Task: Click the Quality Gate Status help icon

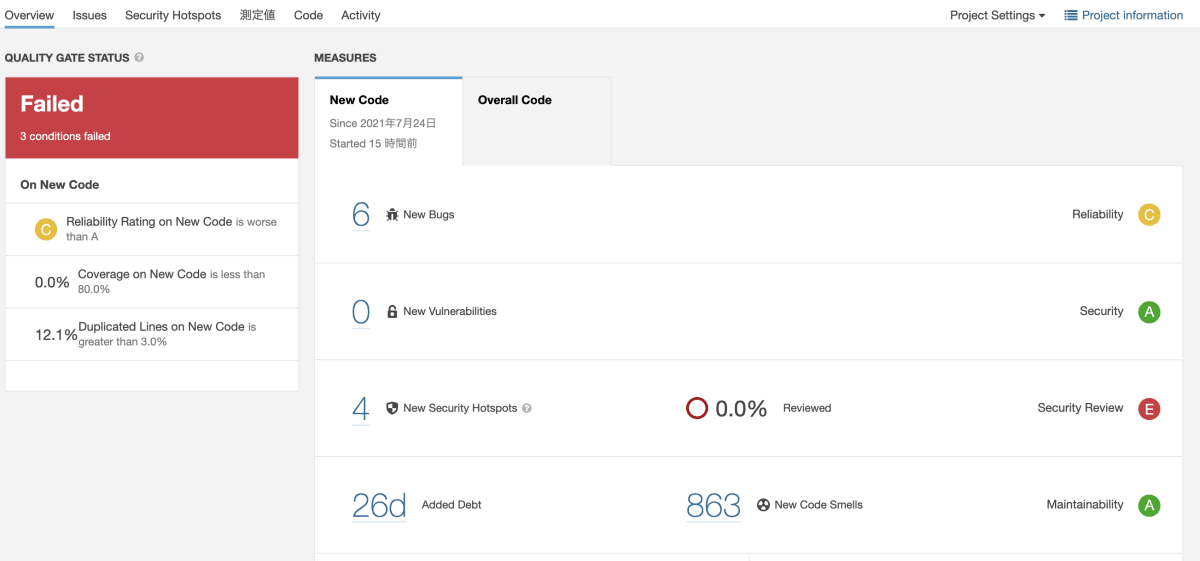Action: click(x=139, y=57)
